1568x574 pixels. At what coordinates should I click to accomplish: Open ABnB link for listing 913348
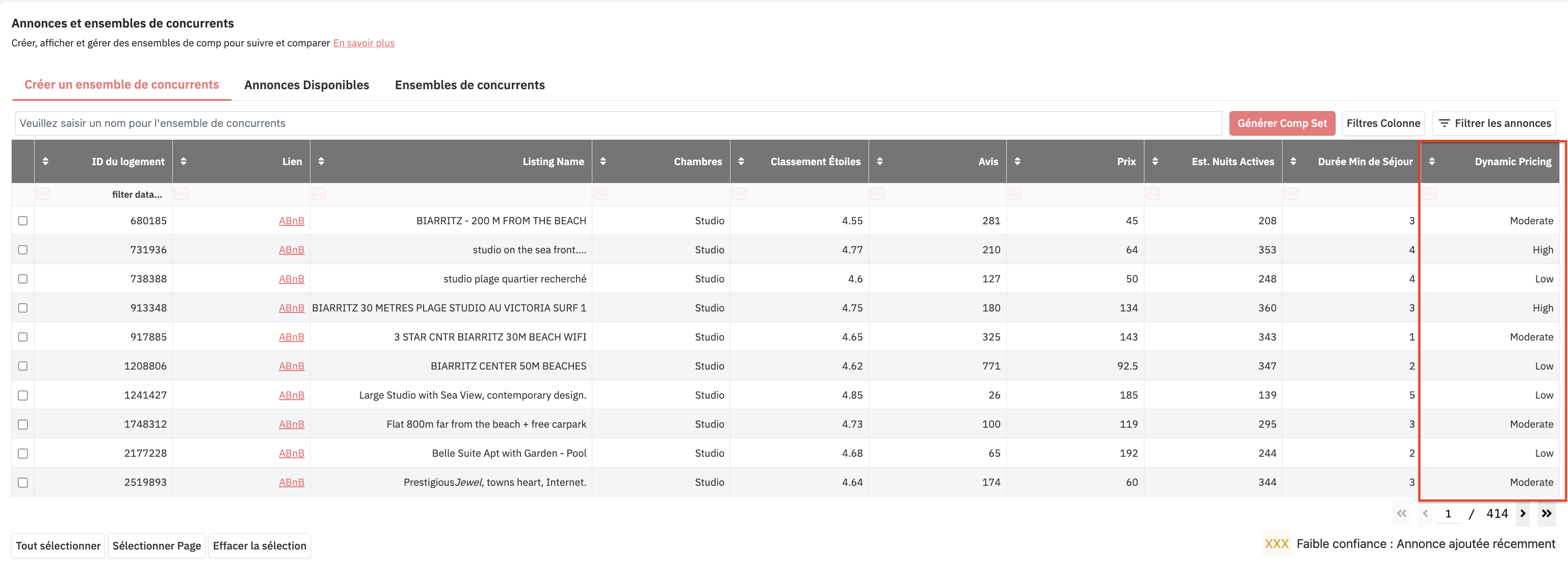point(292,308)
